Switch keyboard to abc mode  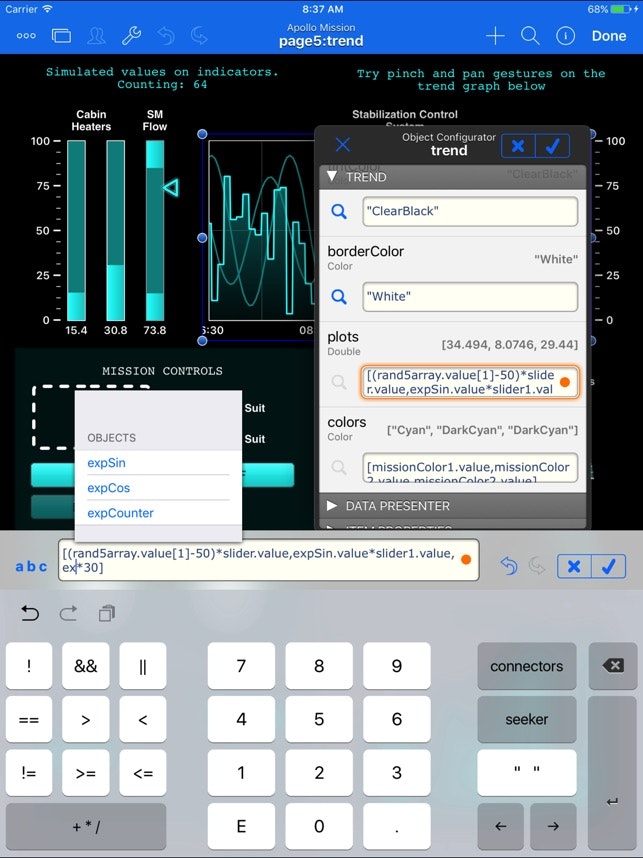(x=31, y=566)
